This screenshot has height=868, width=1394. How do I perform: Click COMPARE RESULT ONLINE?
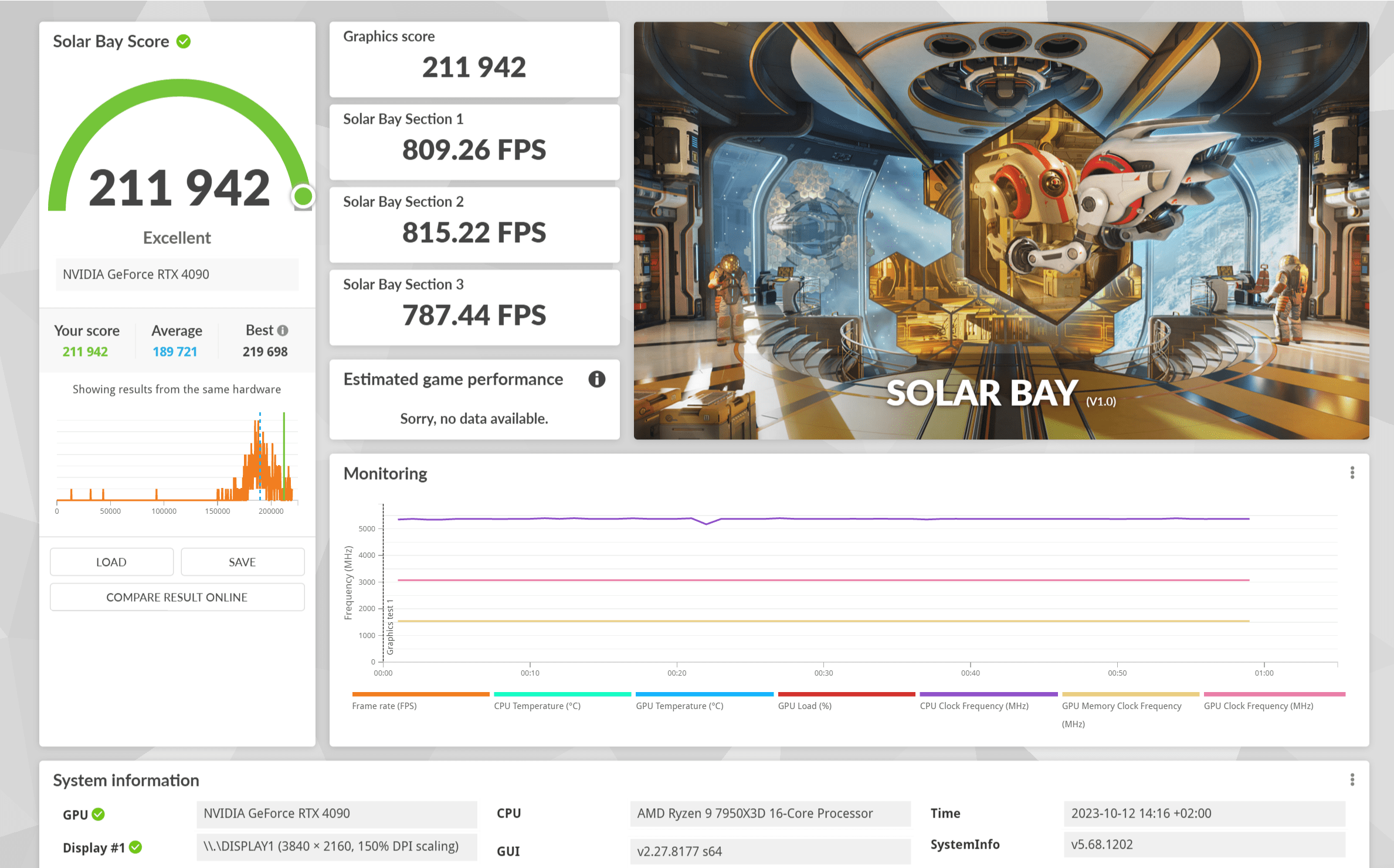[x=177, y=597]
